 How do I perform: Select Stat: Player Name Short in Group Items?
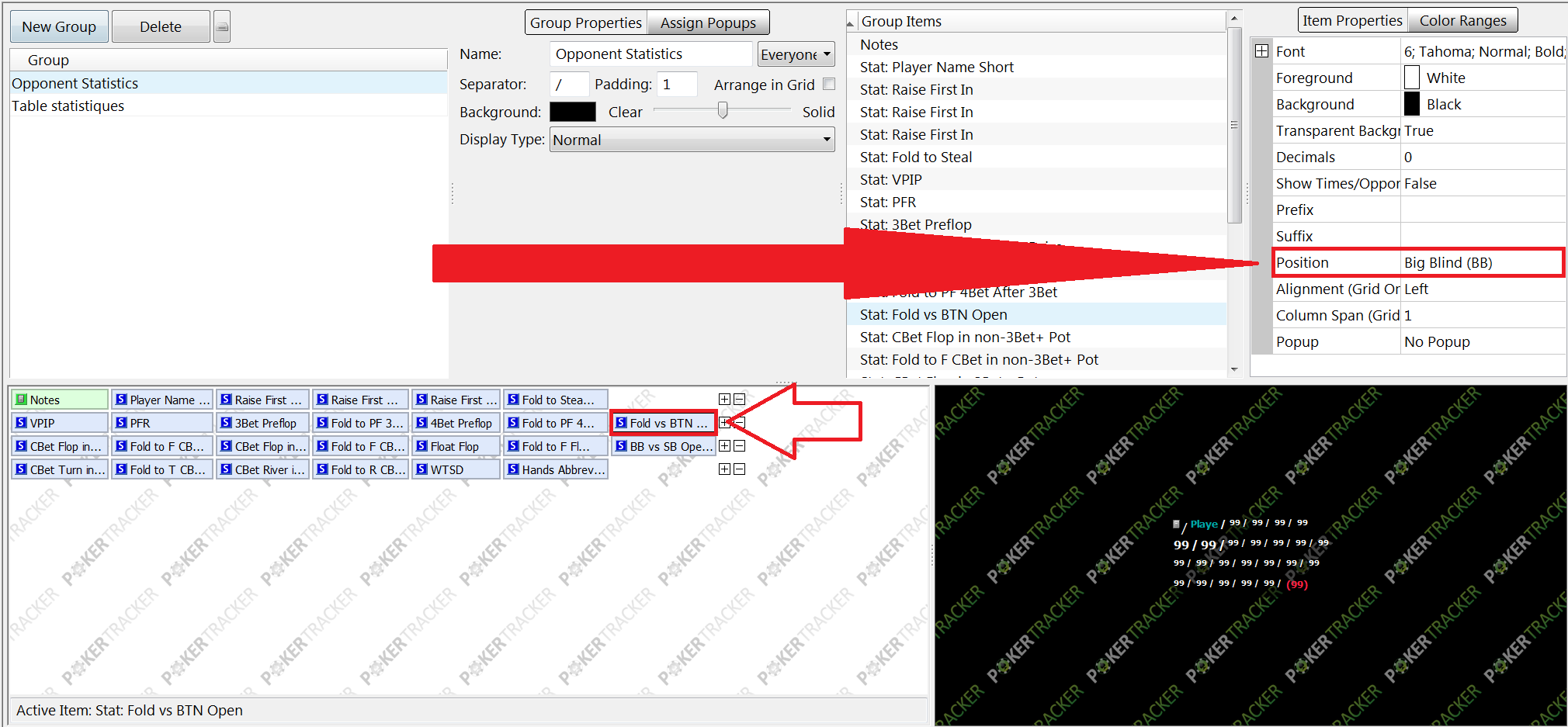point(1036,67)
